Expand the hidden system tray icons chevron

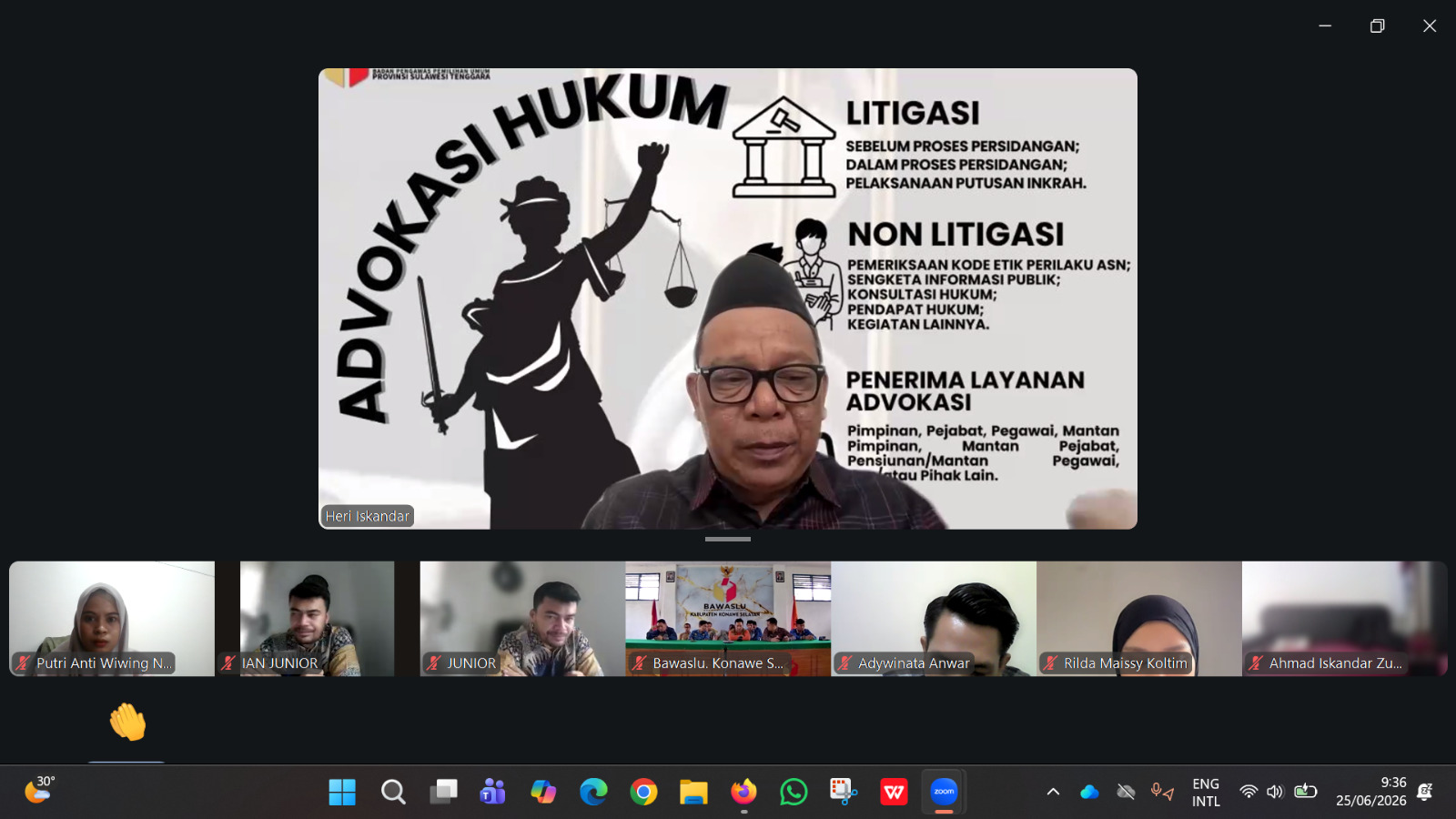(x=1053, y=792)
